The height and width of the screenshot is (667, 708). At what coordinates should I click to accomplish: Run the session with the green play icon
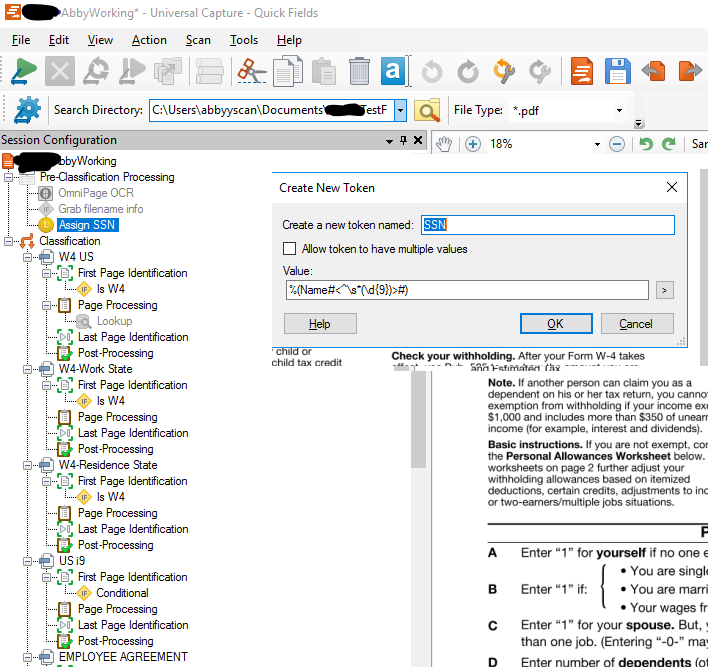(23, 71)
